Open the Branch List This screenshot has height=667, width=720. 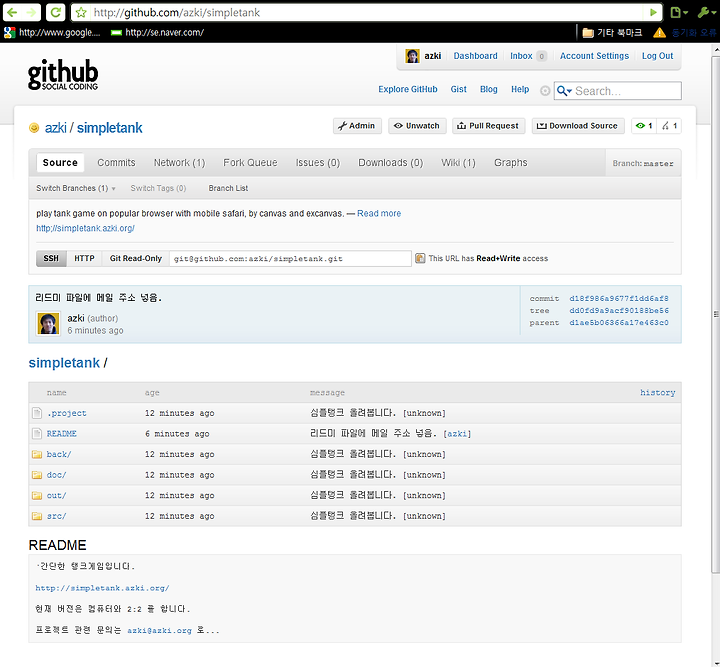228,188
